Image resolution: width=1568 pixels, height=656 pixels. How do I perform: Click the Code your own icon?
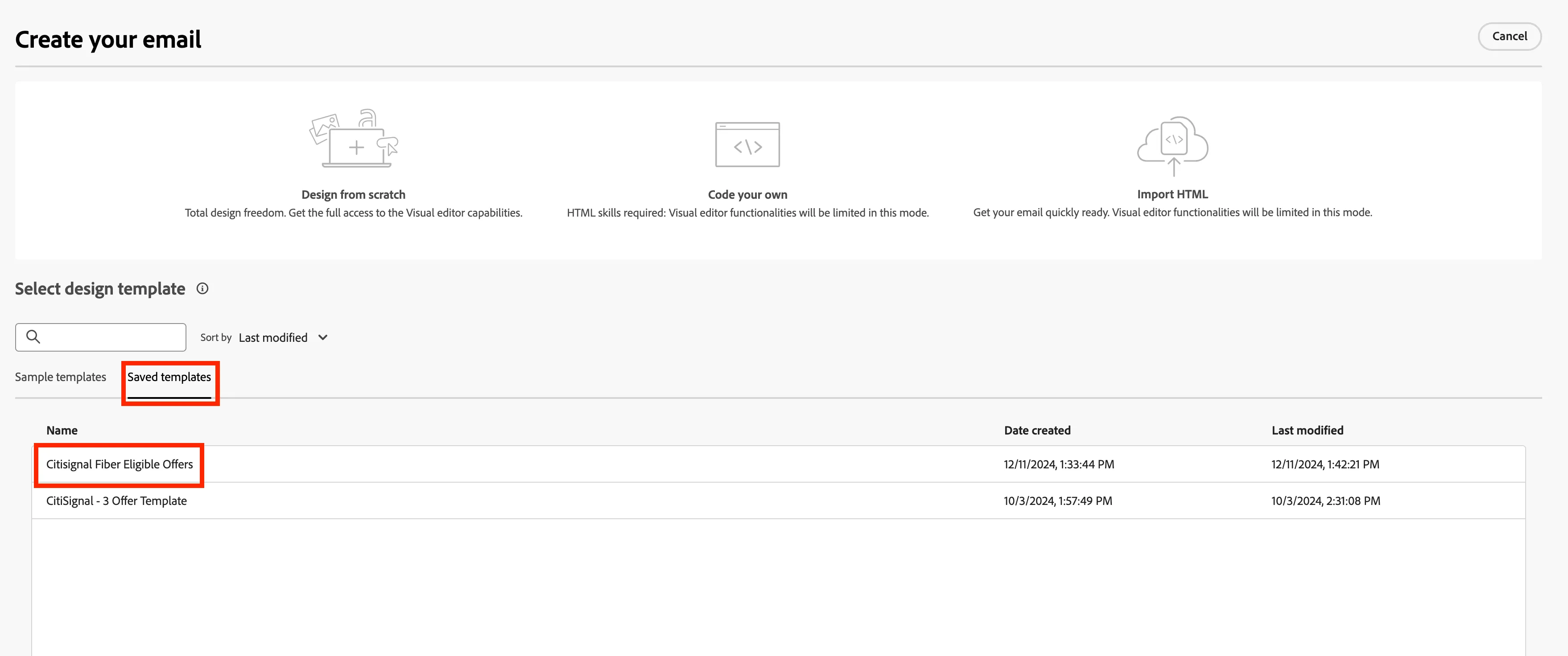(x=747, y=145)
